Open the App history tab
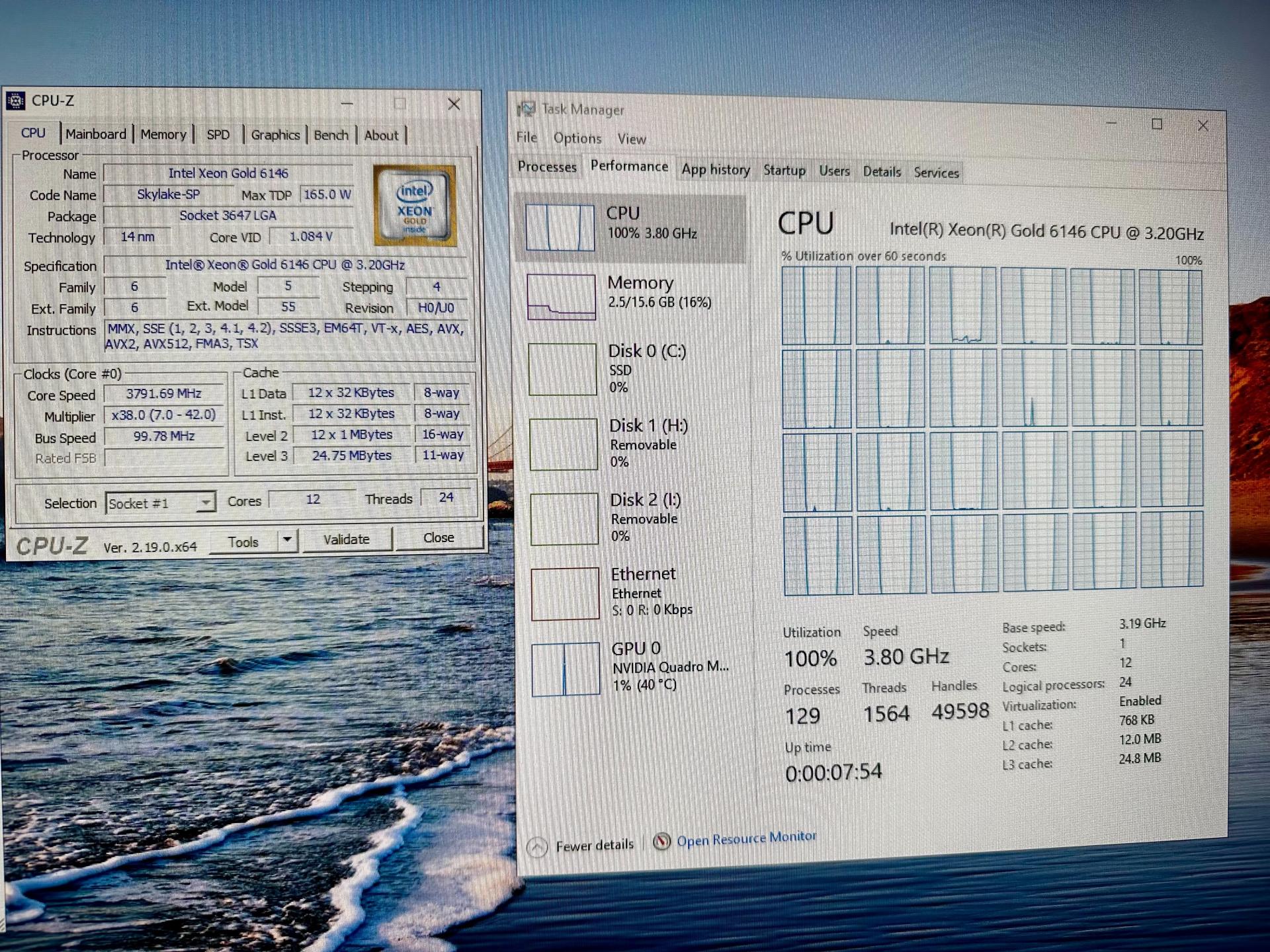The image size is (1270, 952). pos(715,170)
